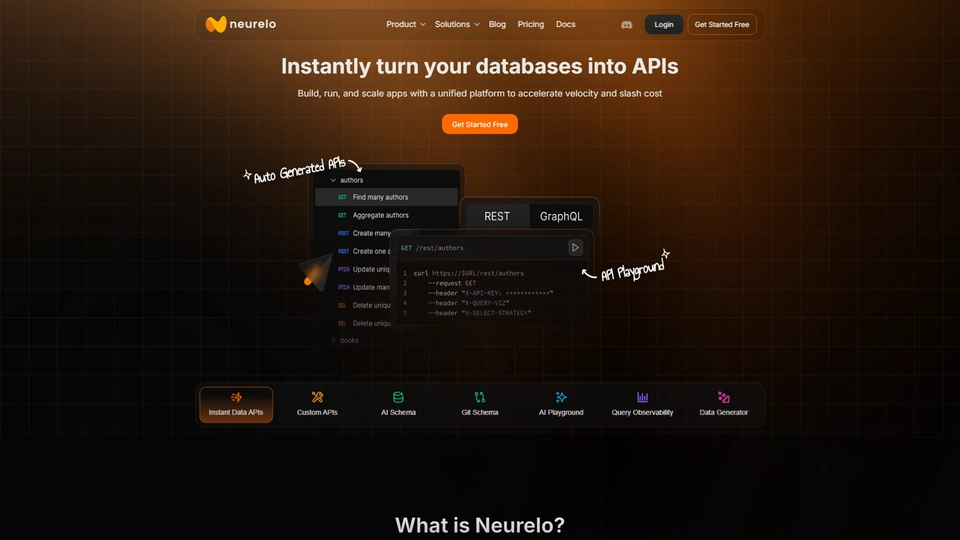This screenshot has height=540, width=960.
Task: Select the Custom APIs tools icon
Action: tap(317, 397)
